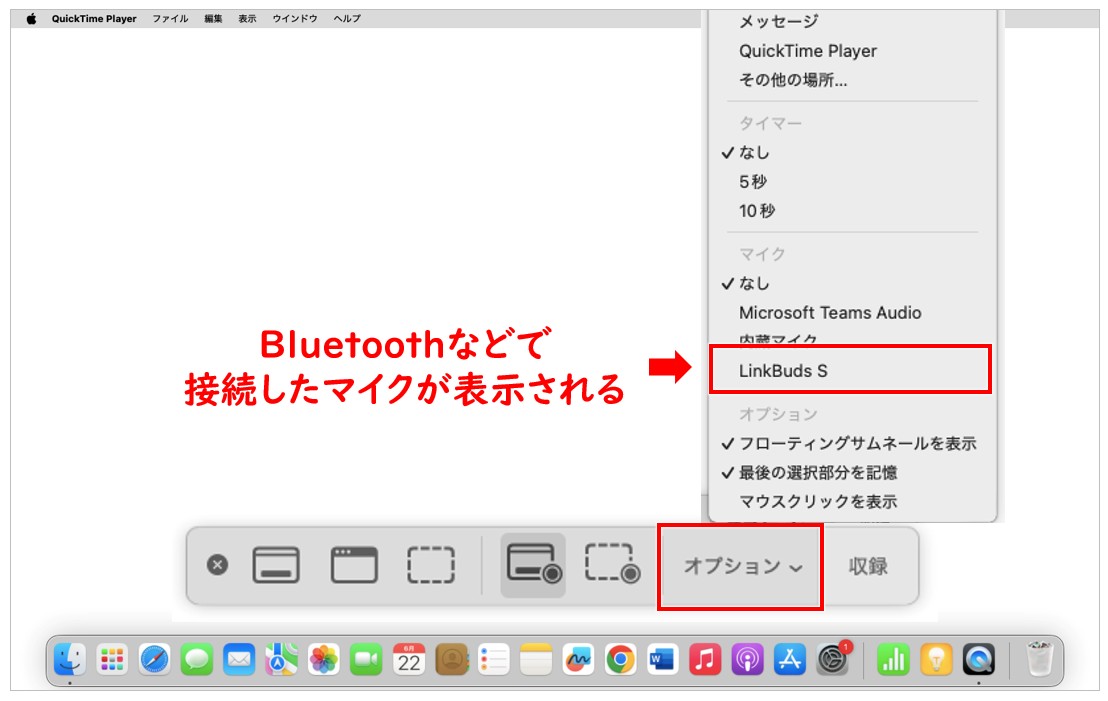Choose メッセージ as save location
This screenshot has width=1108, height=701.
(779, 22)
